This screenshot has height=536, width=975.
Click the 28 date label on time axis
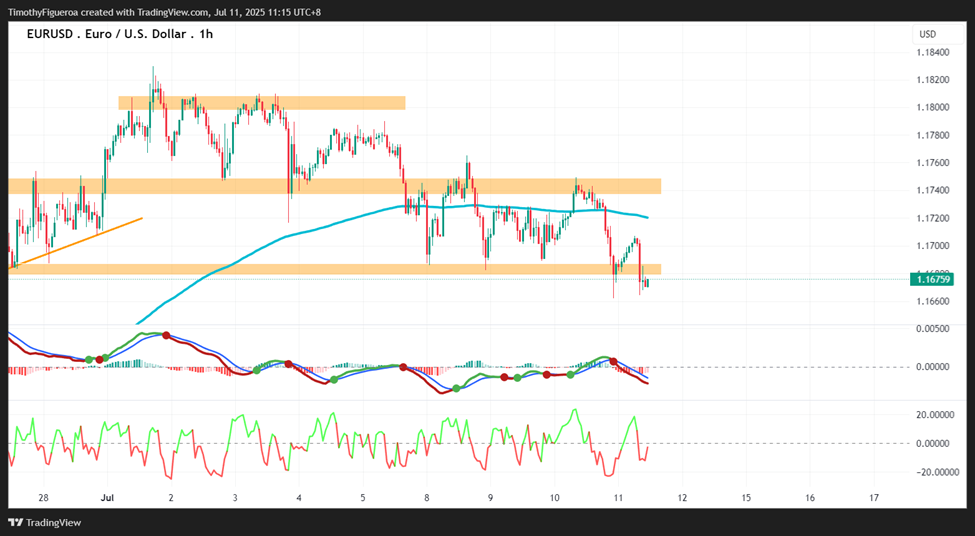[43, 497]
